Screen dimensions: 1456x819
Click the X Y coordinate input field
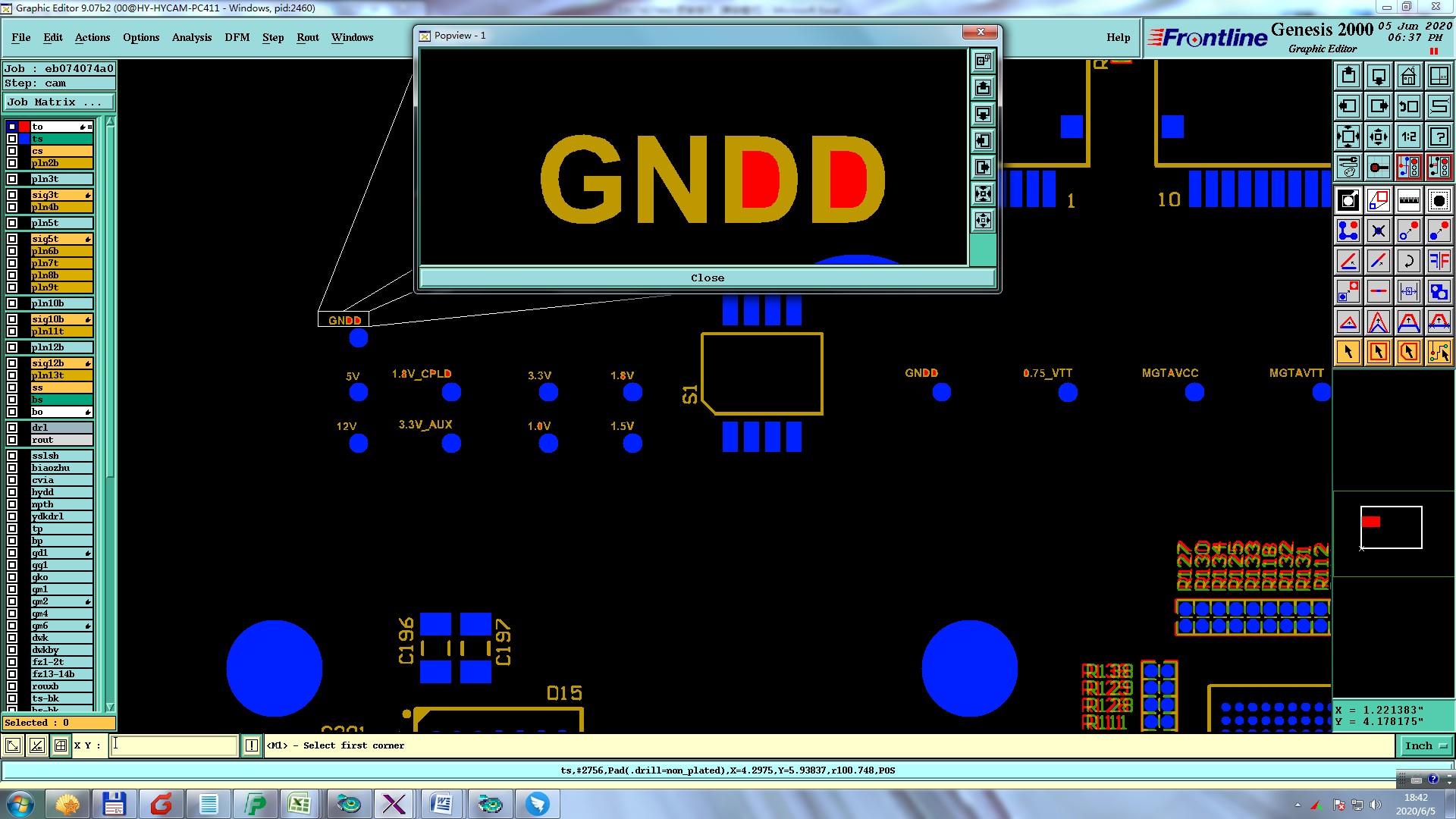click(174, 745)
